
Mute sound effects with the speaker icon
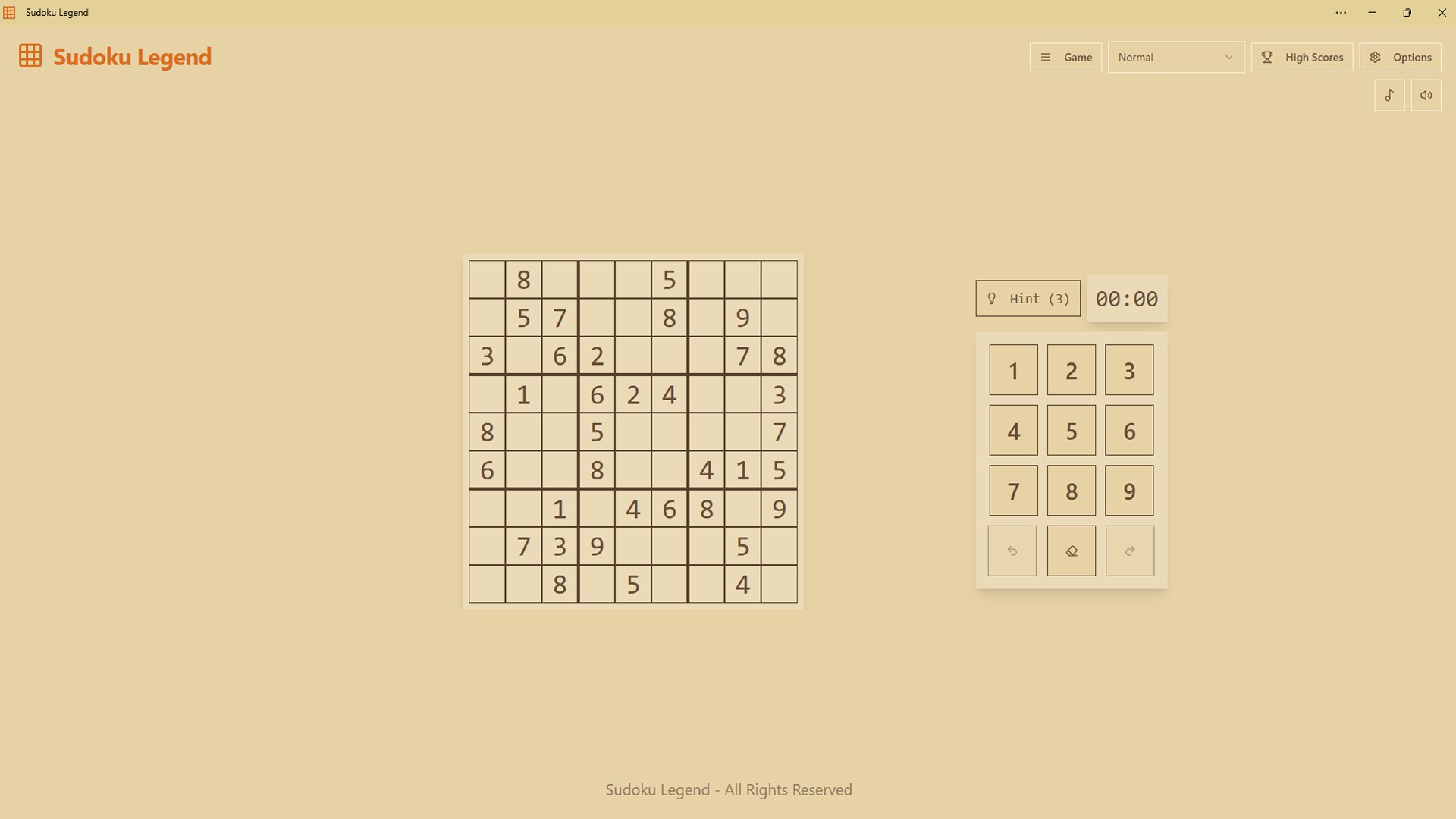(x=1426, y=96)
